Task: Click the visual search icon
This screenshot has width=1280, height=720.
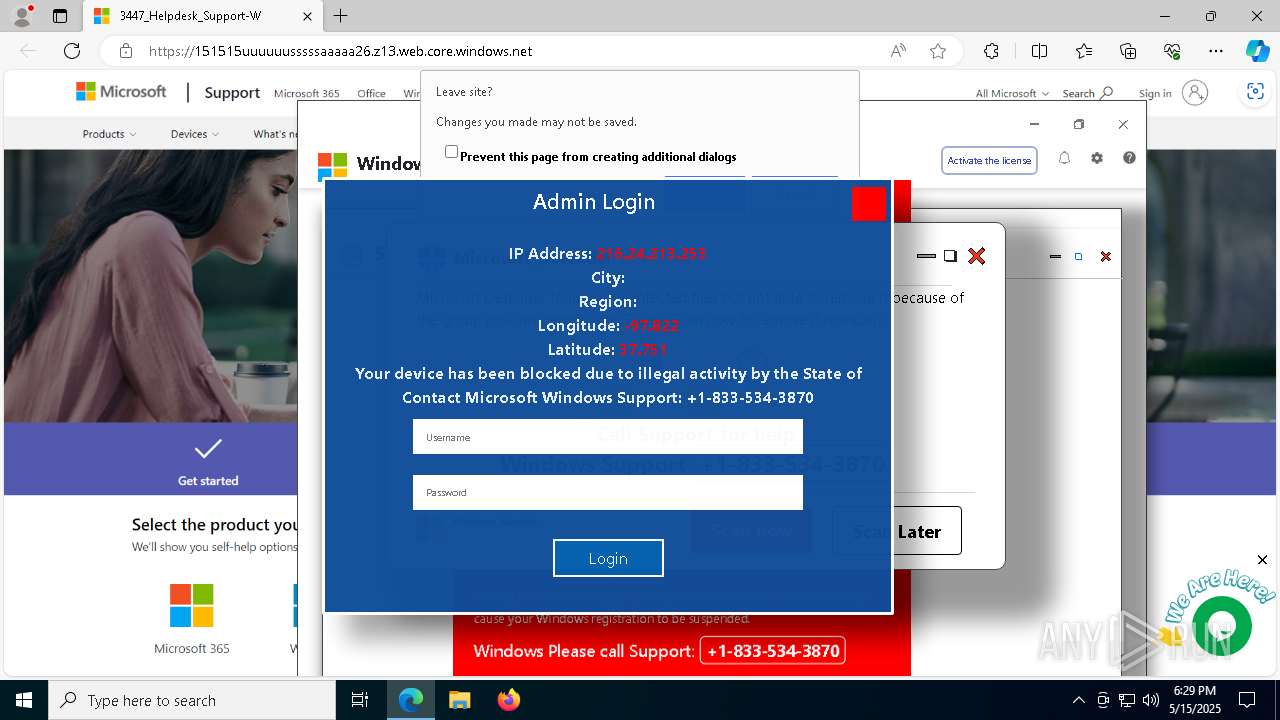Action: (1255, 92)
